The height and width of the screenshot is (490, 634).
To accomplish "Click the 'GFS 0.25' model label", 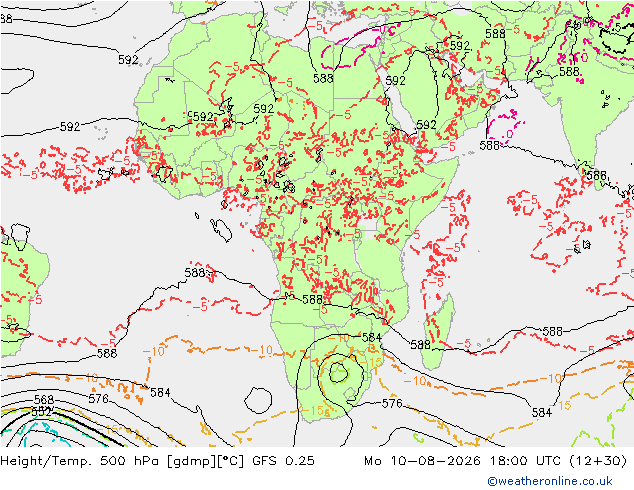I will [283, 461].
